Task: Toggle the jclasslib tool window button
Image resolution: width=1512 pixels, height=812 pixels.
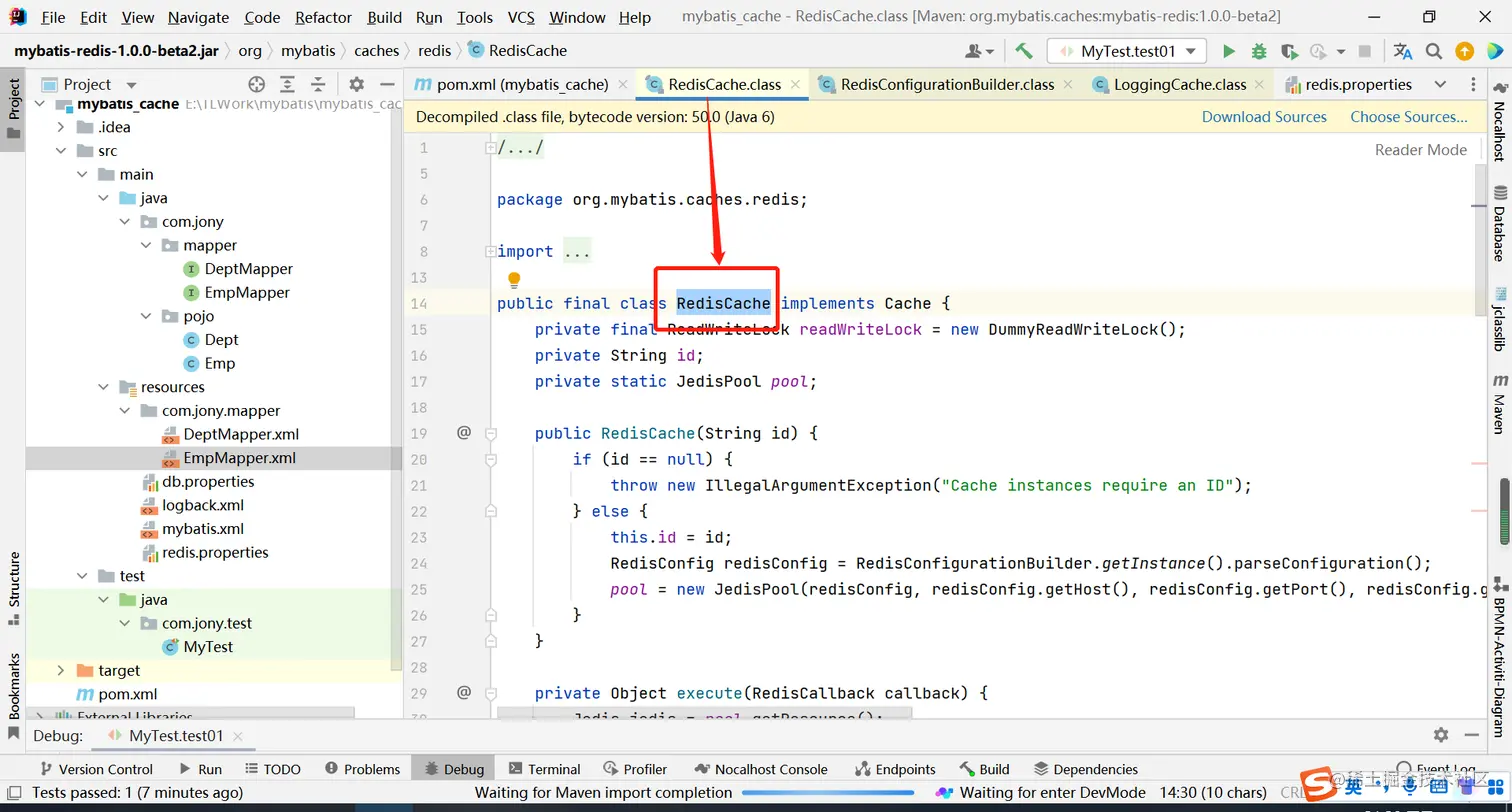Action: pyautogui.click(x=1499, y=319)
